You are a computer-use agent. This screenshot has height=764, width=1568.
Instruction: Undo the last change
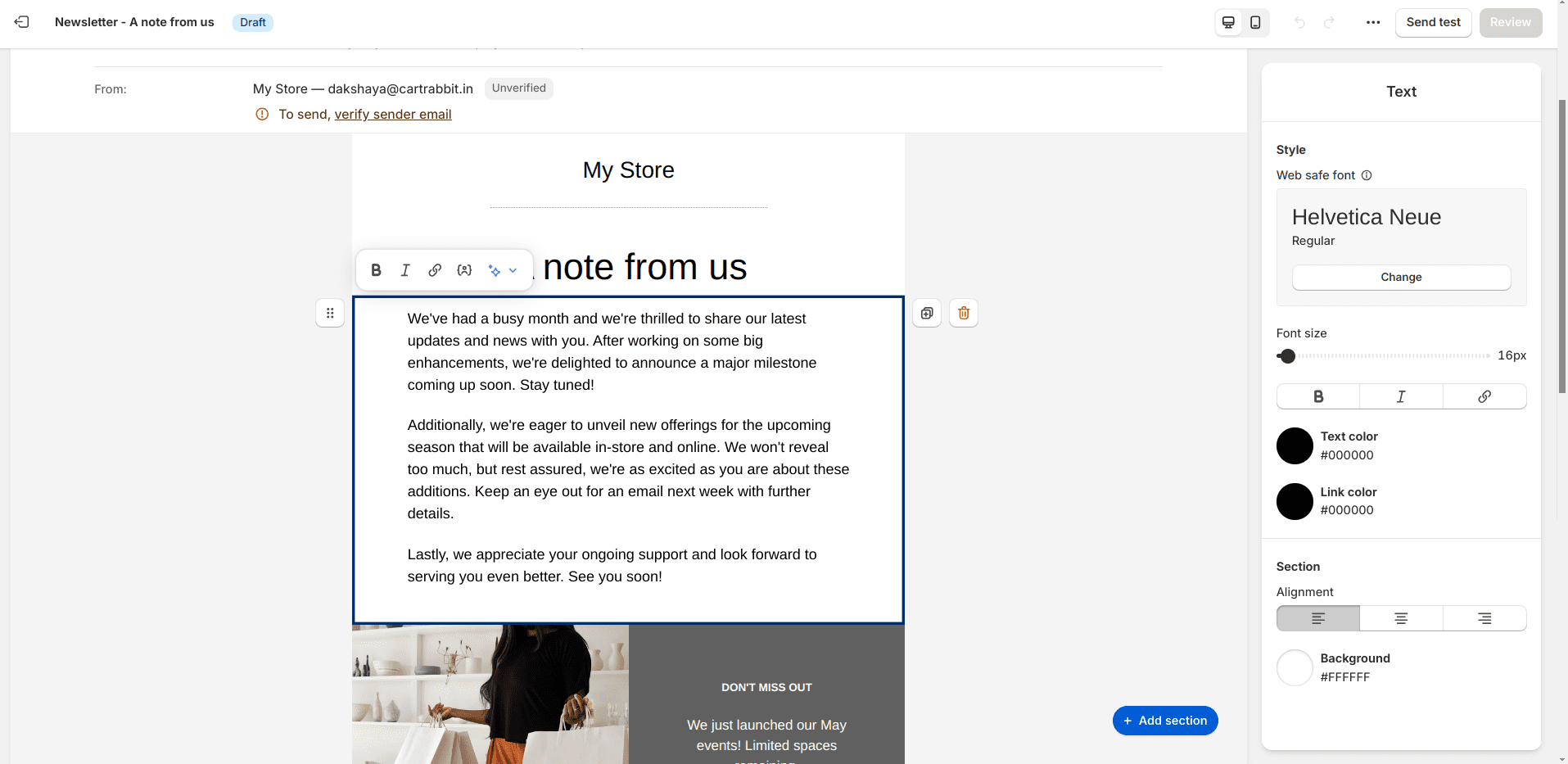[1299, 22]
